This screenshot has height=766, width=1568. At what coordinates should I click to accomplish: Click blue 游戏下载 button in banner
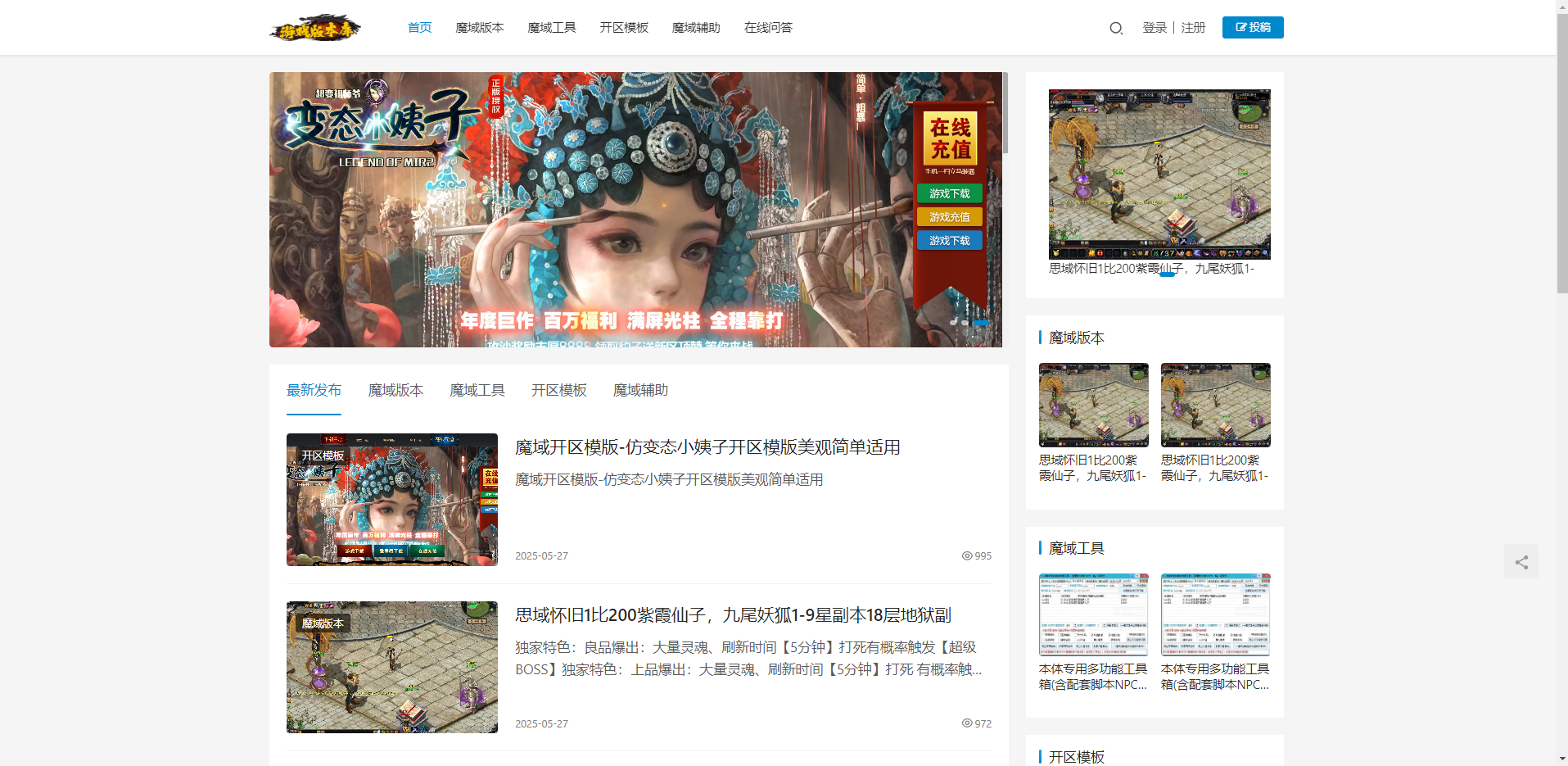(x=949, y=241)
